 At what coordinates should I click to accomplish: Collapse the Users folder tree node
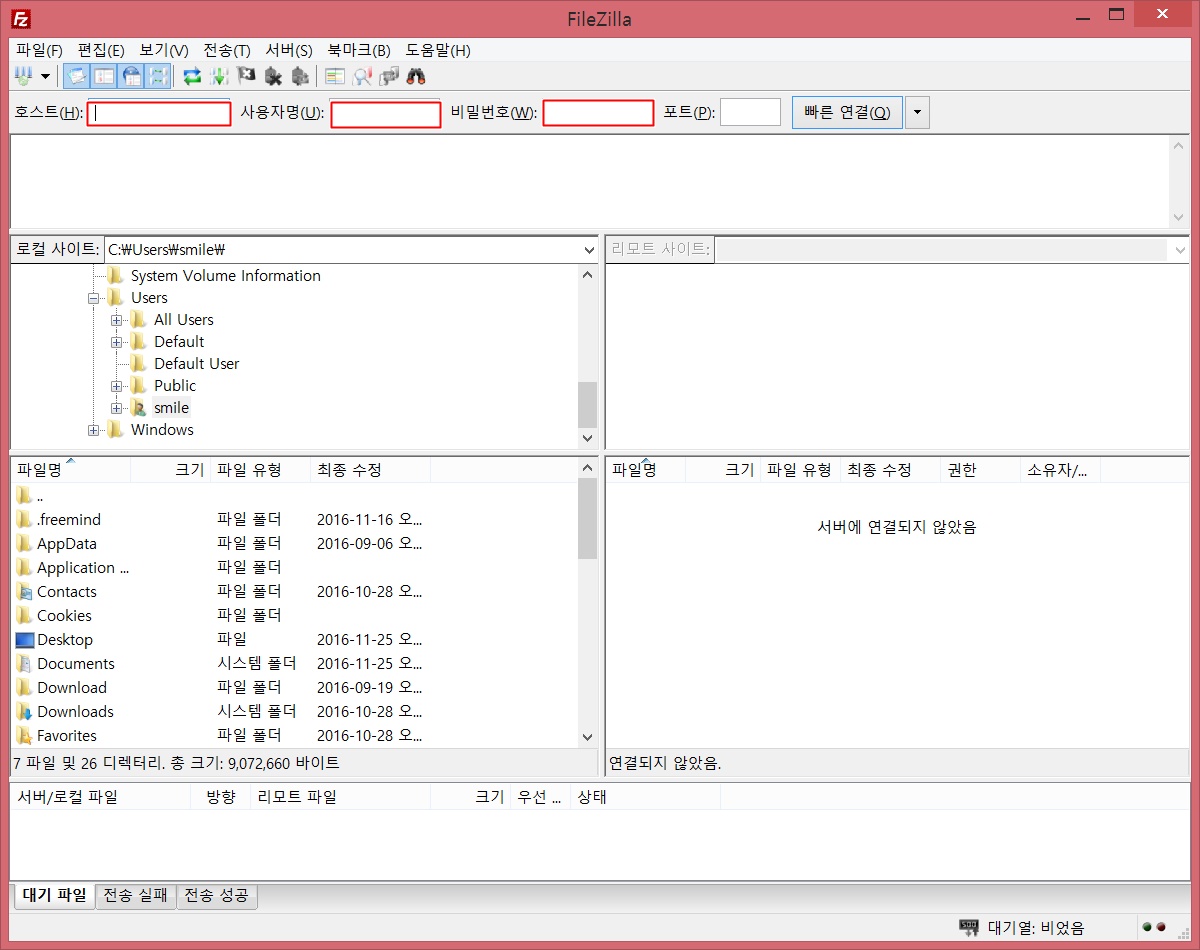coord(93,298)
